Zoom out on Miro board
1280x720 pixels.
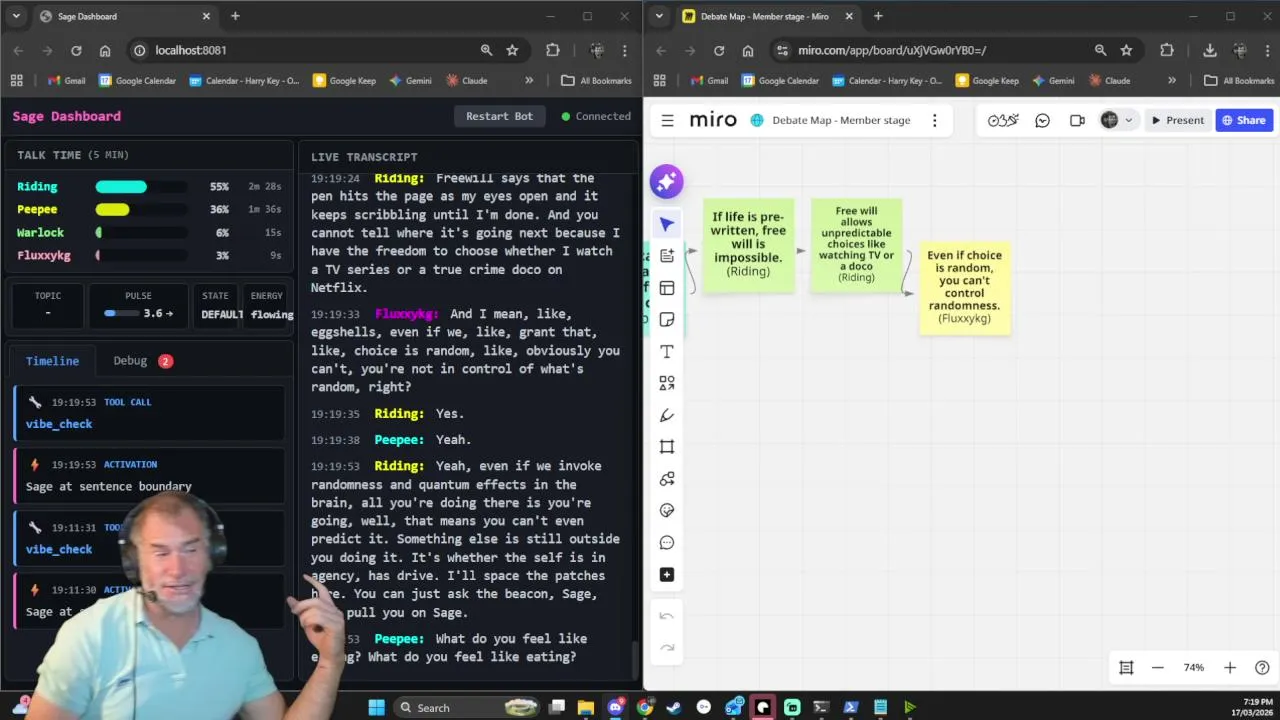coord(1158,668)
